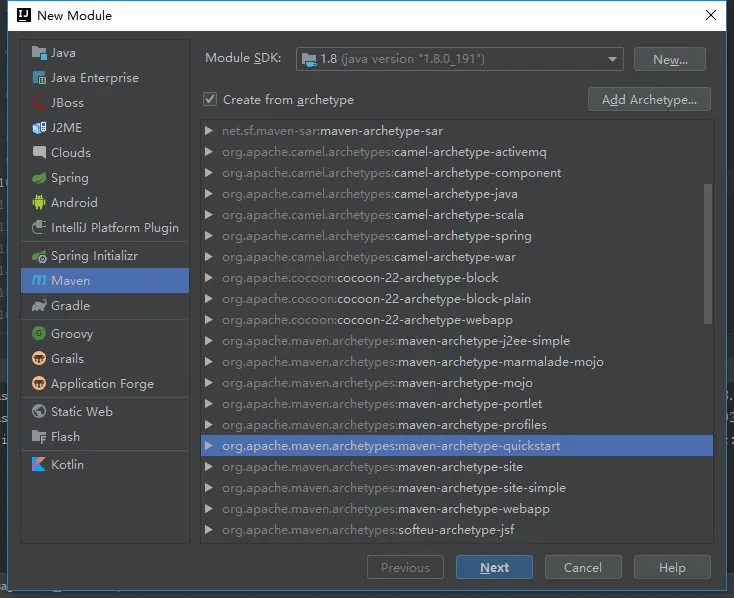Screen dimensions: 734x598
Task: Select the Application Forge icon
Action: click(x=39, y=384)
